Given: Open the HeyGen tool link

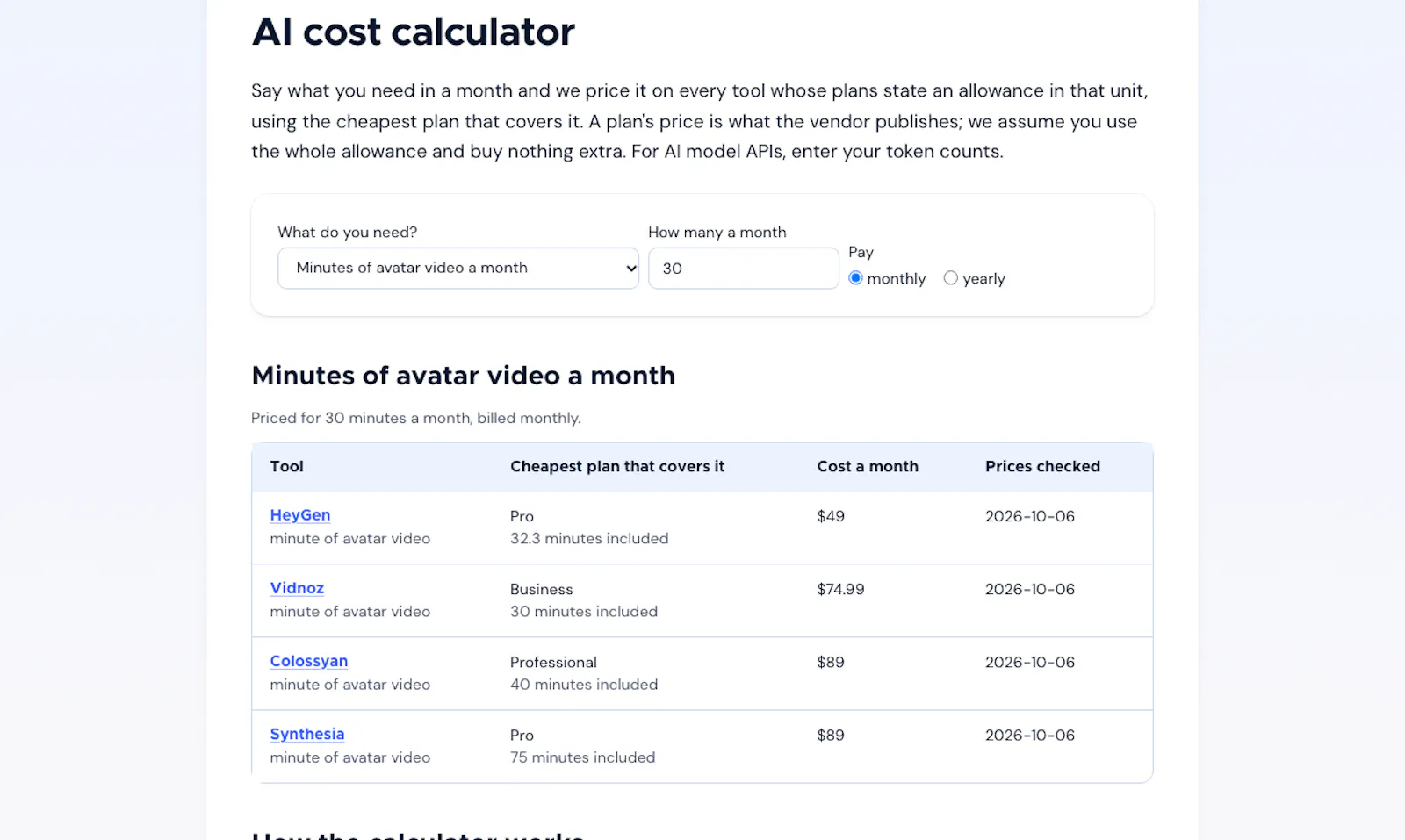Looking at the screenshot, I should click(x=300, y=515).
